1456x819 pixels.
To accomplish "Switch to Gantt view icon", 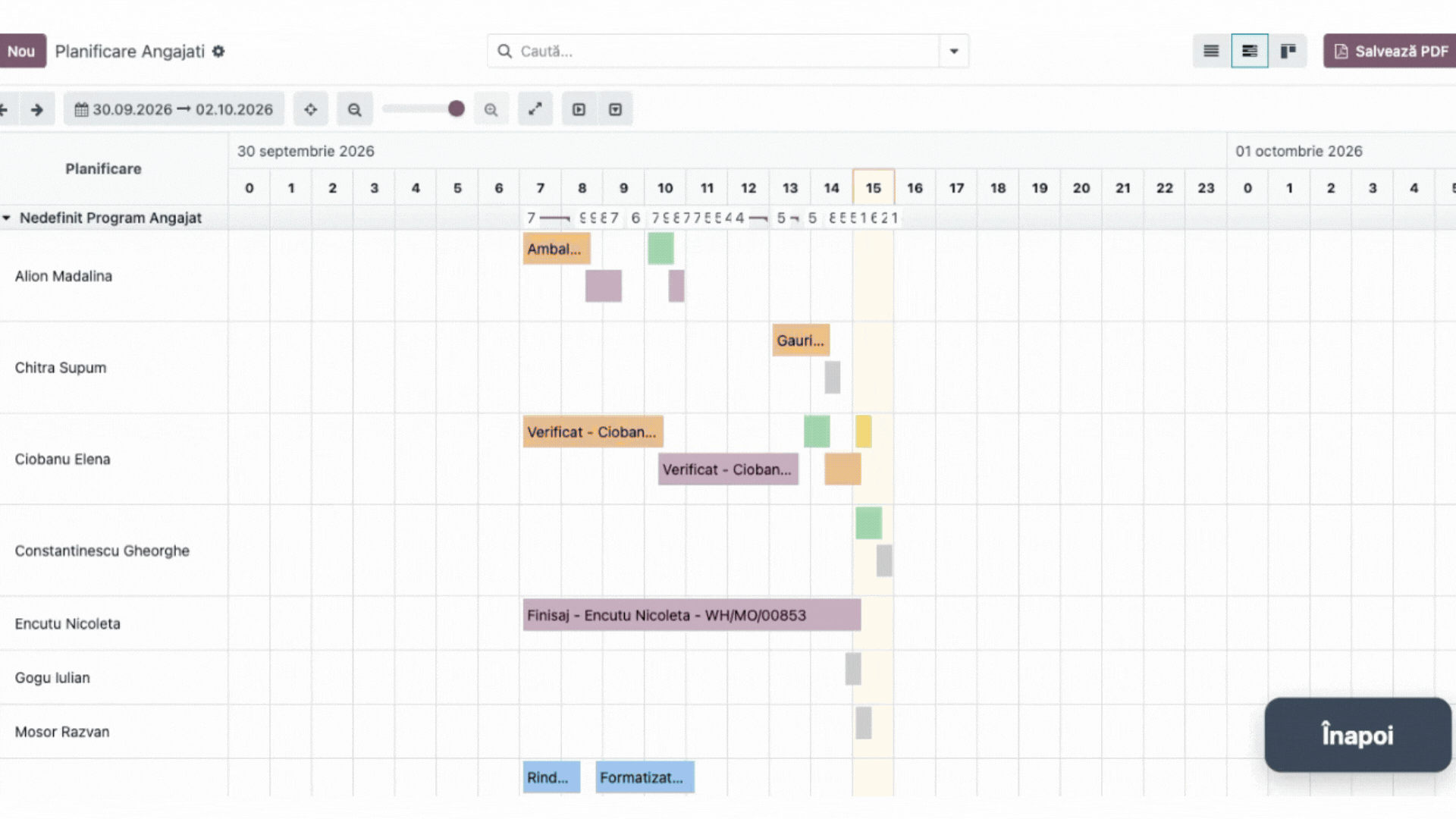I will click(x=1250, y=51).
